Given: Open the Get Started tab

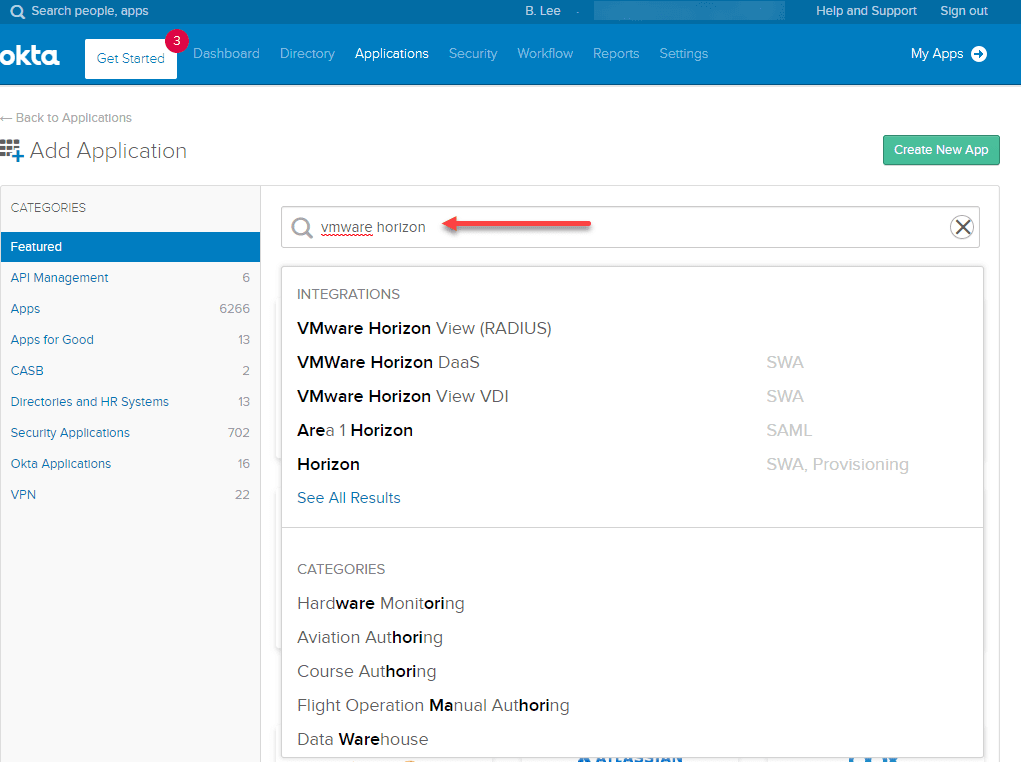Looking at the screenshot, I should (131, 59).
